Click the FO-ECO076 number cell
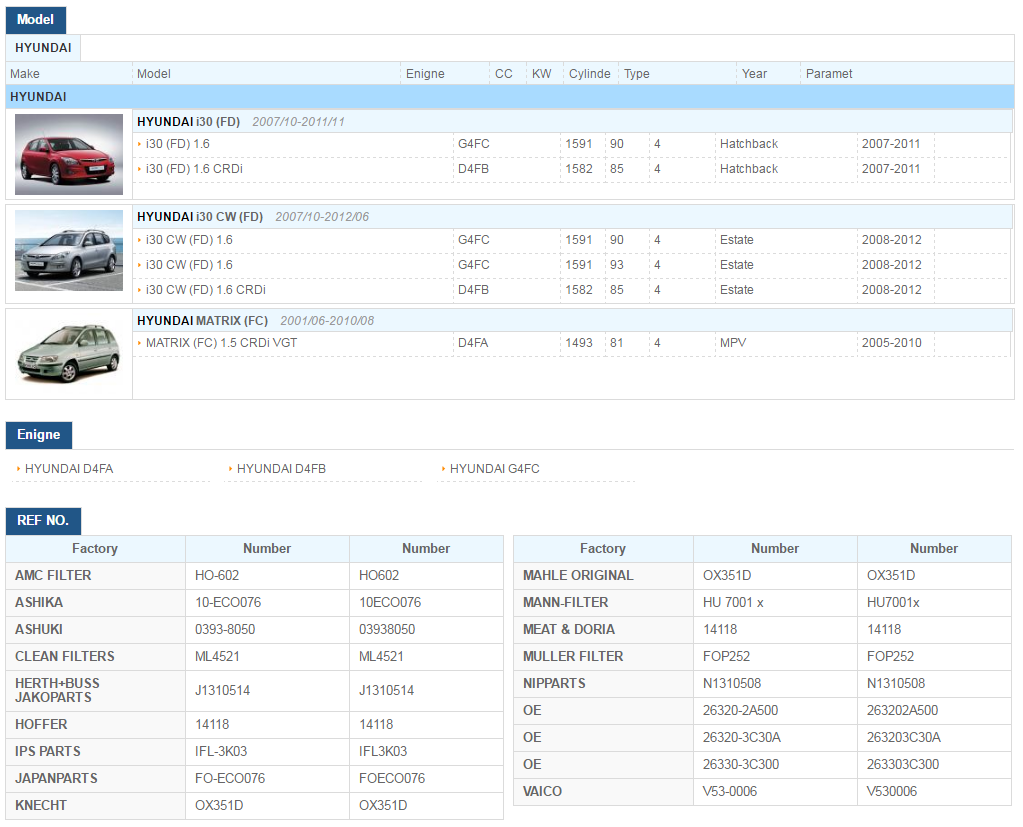This screenshot has width=1023, height=827. coord(267,779)
